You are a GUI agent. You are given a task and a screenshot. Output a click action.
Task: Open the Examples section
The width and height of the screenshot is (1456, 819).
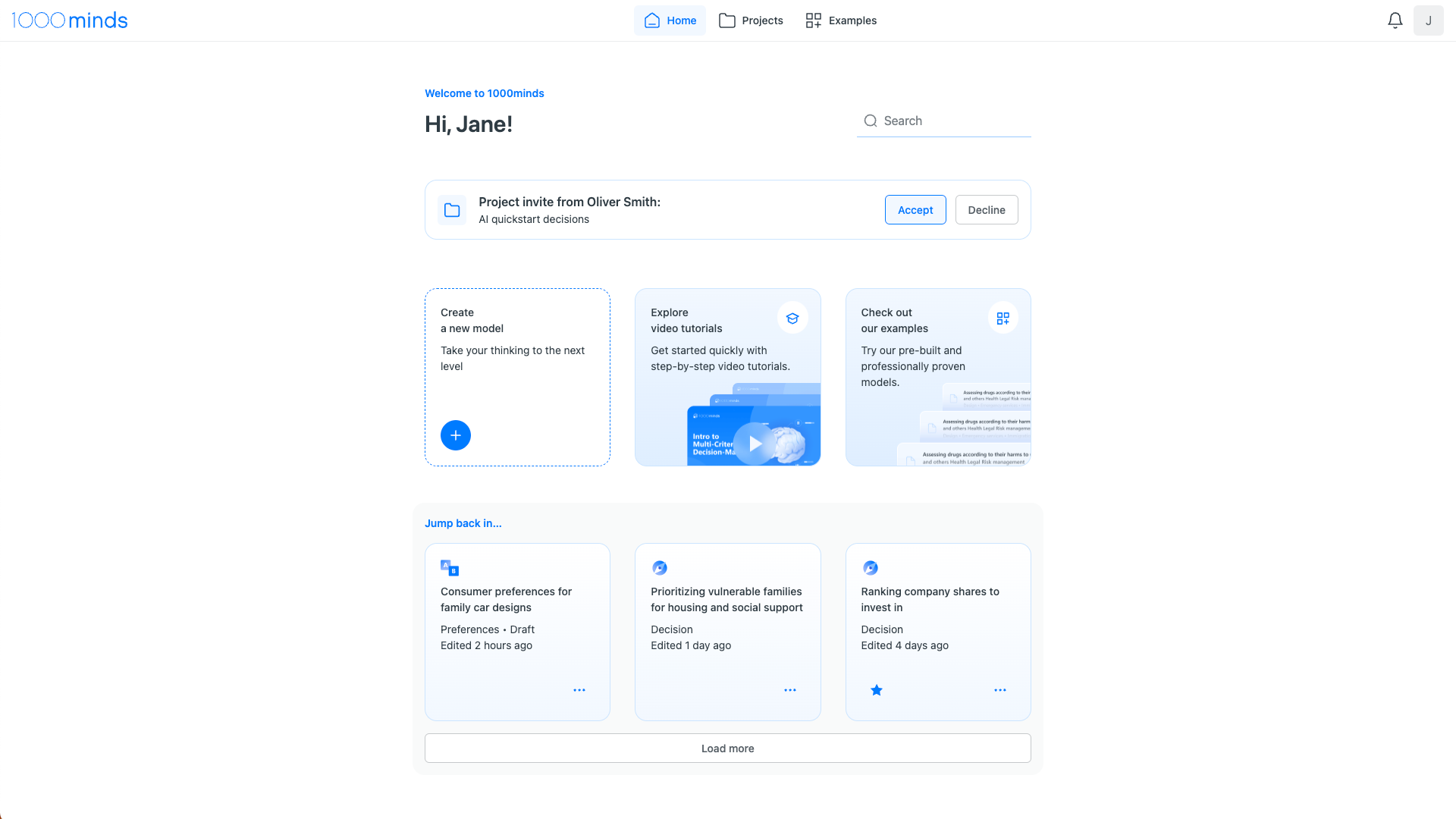(x=840, y=20)
